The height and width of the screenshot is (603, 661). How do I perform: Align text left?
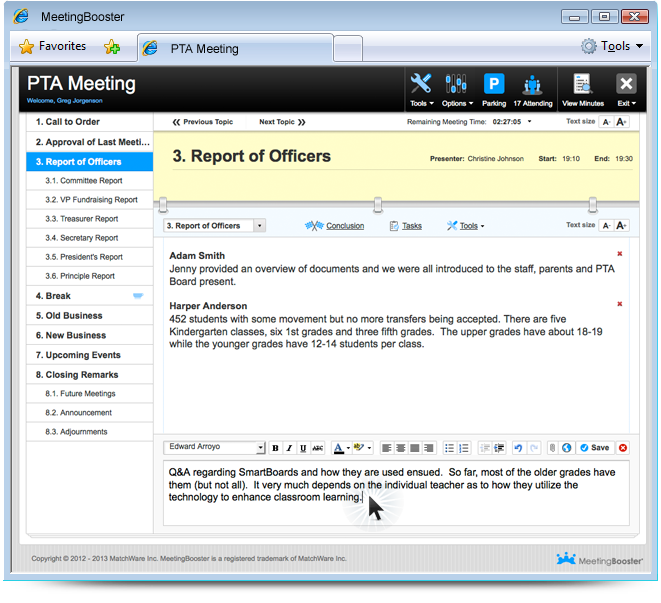click(386, 448)
